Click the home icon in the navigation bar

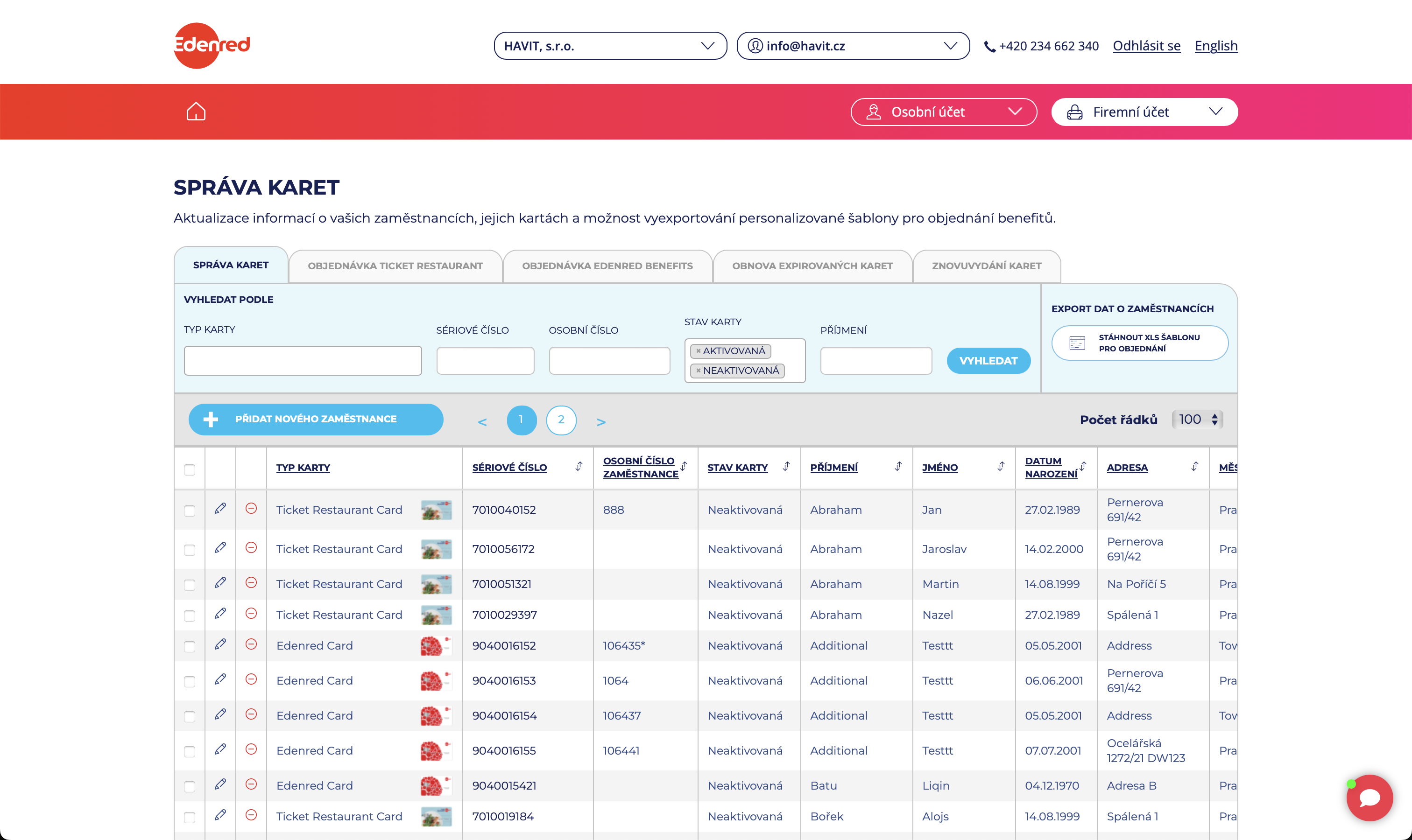(195, 111)
